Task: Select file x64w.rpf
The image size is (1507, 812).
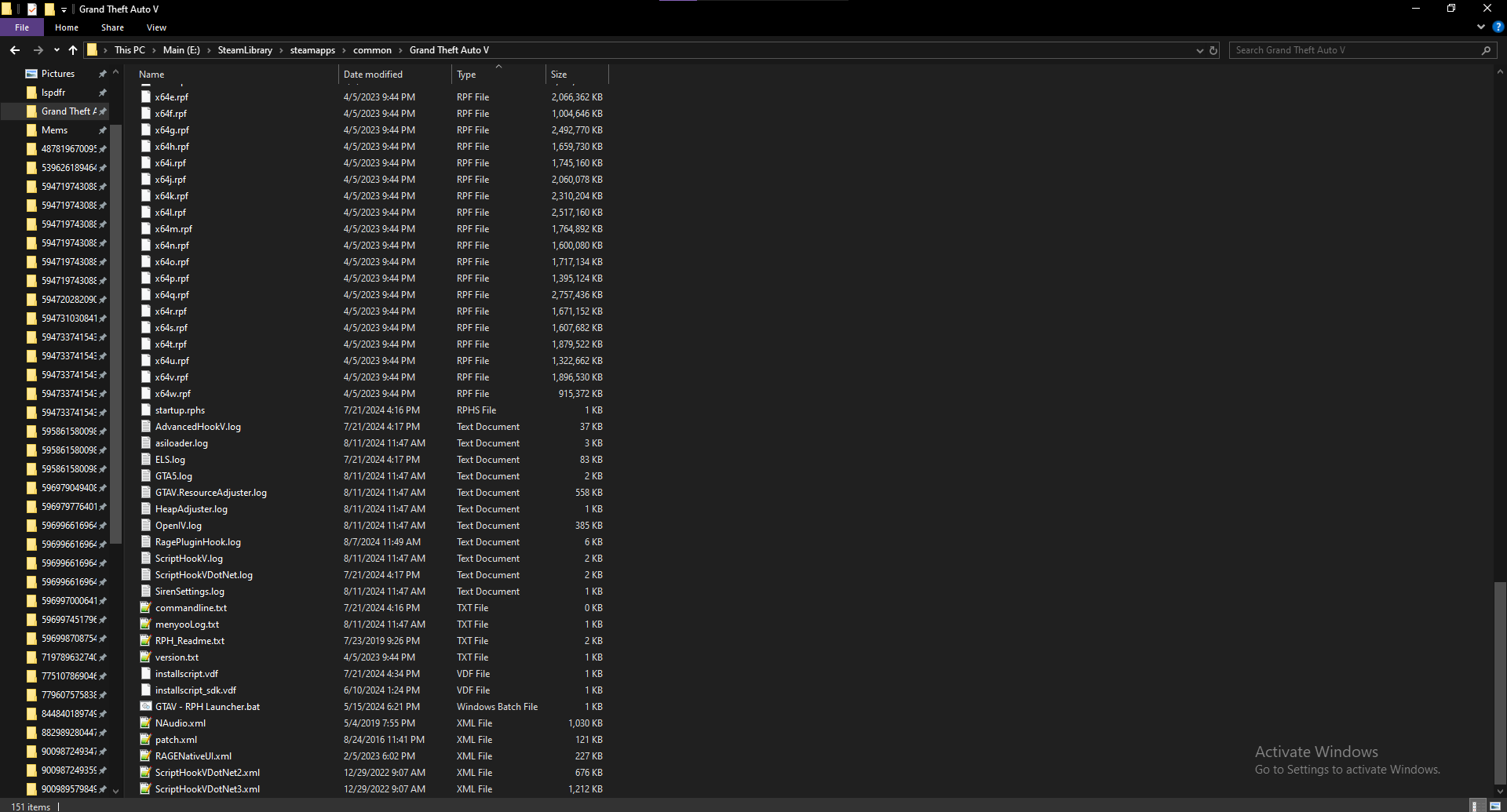Action: click(173, 394)
